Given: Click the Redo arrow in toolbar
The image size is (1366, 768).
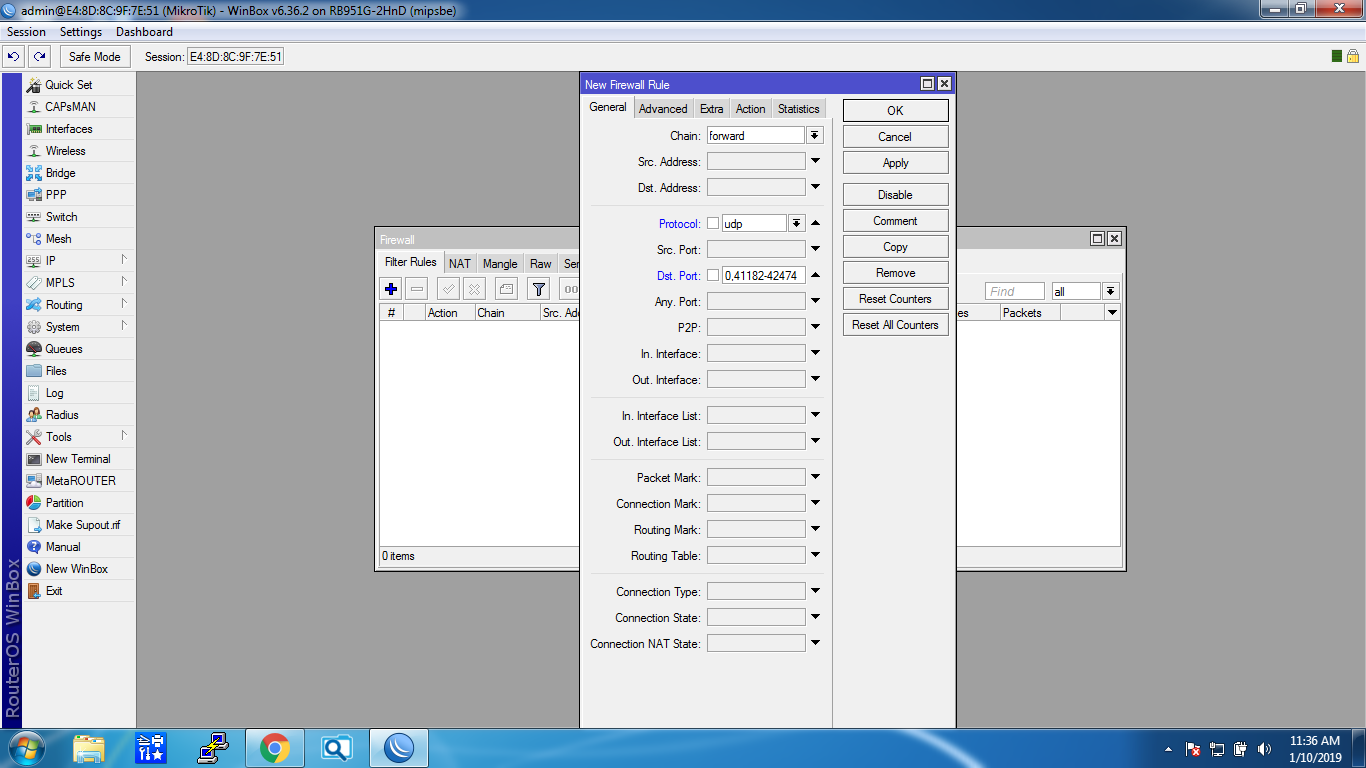Looking at the screenshot, I should click(38, 57).
